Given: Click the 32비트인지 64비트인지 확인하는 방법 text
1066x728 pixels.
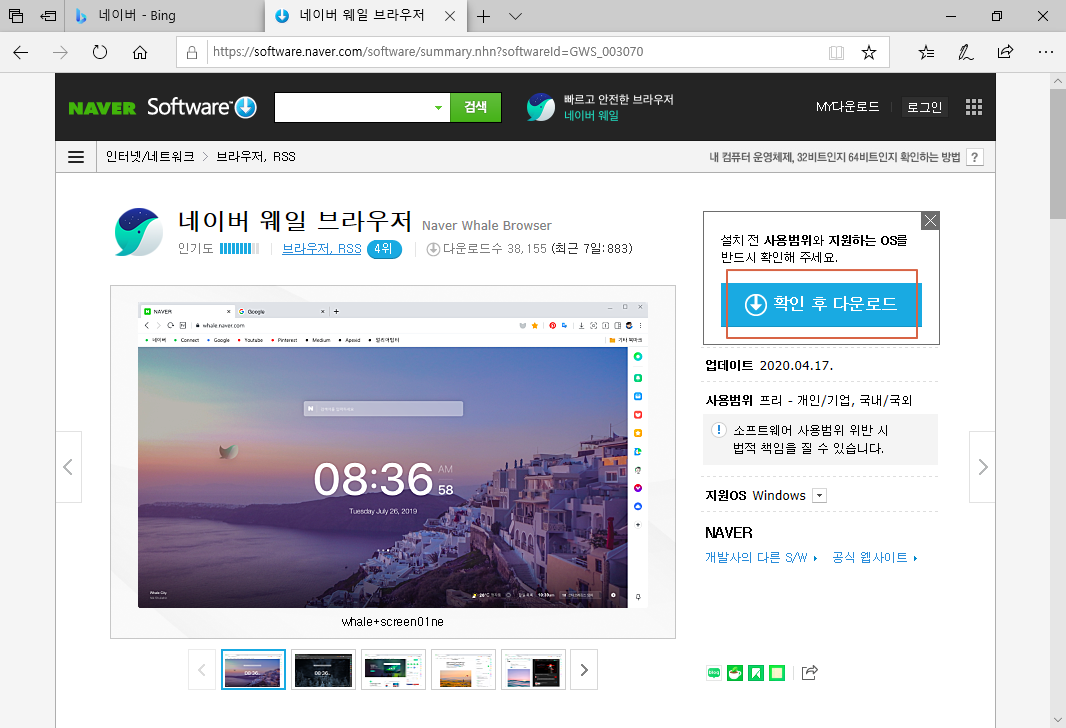Looking at the screenshot, I should coord(878,157).
